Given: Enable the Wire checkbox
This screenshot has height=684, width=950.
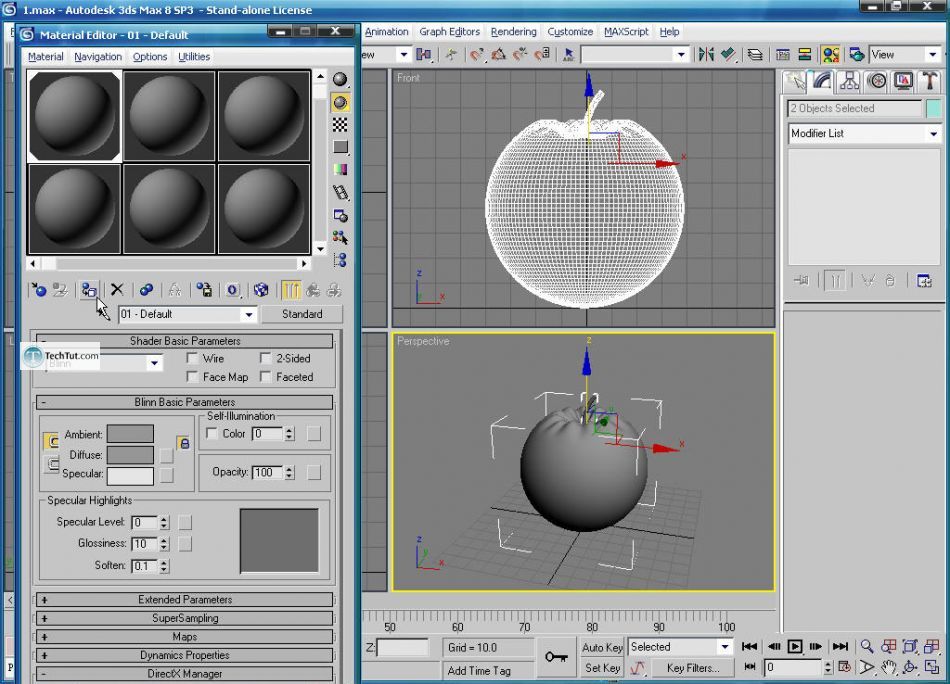Looking at the screenshot, I should point(192,358).
